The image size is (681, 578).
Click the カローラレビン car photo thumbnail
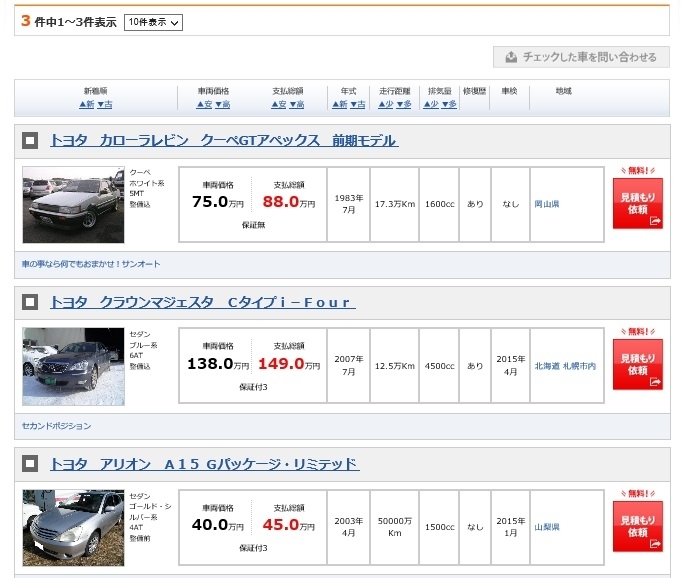[x=73, y=205]
